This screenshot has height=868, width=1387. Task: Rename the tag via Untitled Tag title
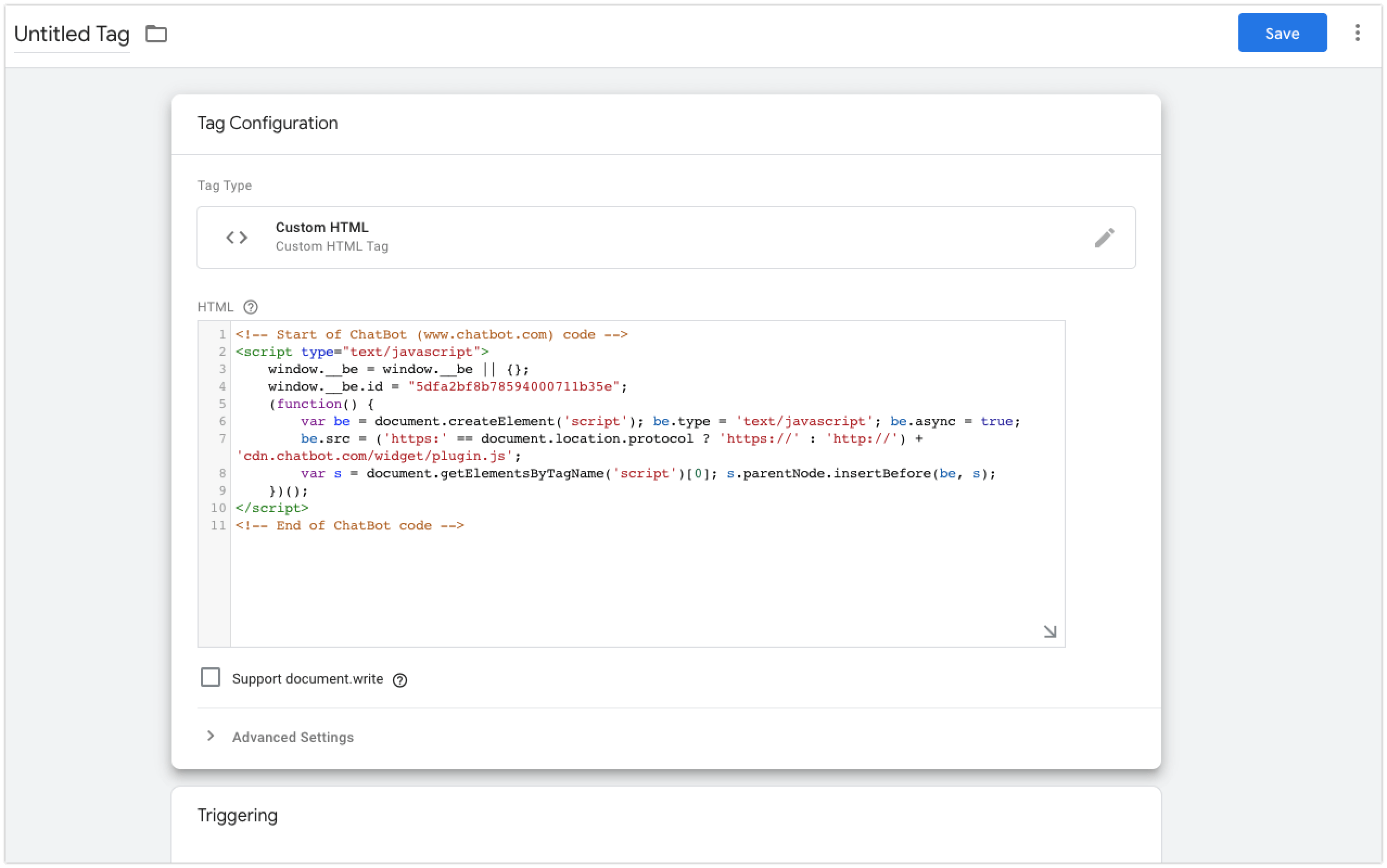tap(72, 34)
